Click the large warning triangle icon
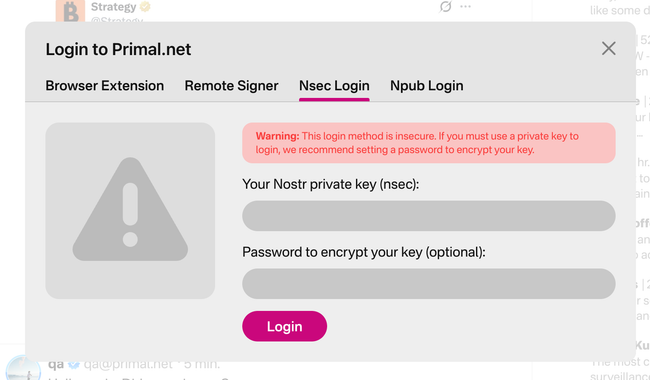This screenshot has height=380, width=650. coord(130,210)
